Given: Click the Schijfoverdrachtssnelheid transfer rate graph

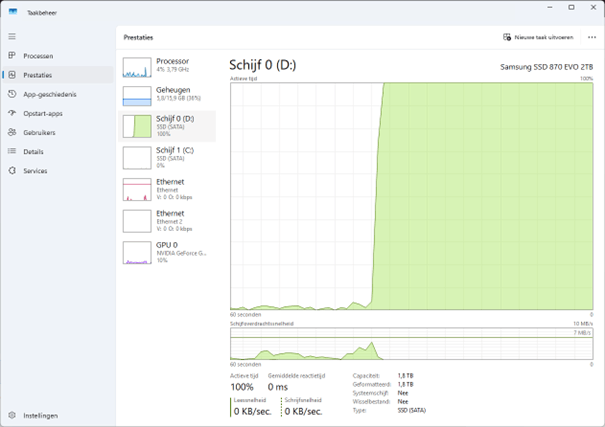Looking at the screenshot, I should click(x=412, y=344).
